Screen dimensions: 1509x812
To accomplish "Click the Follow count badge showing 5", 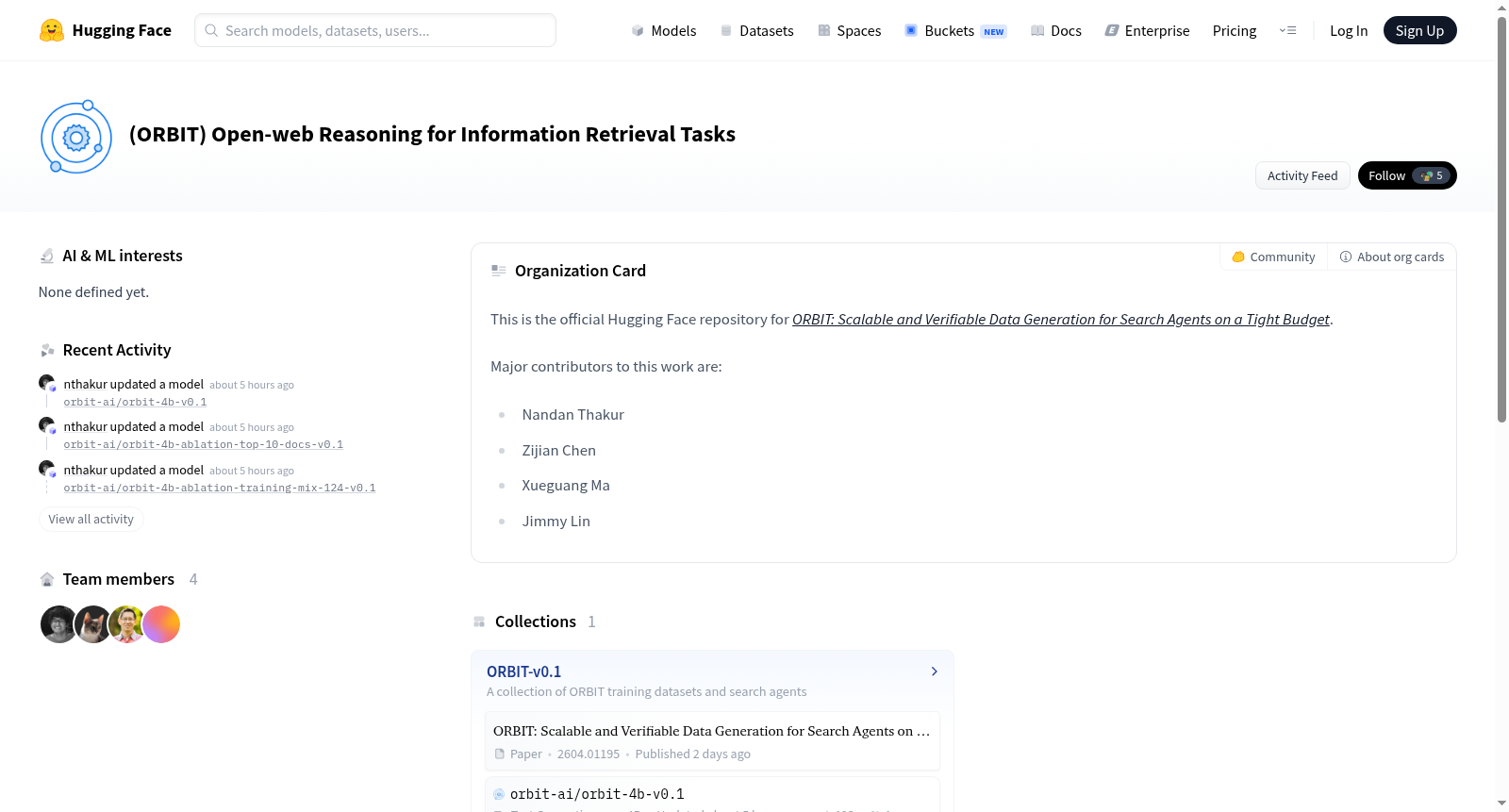I will (1432, 175).
